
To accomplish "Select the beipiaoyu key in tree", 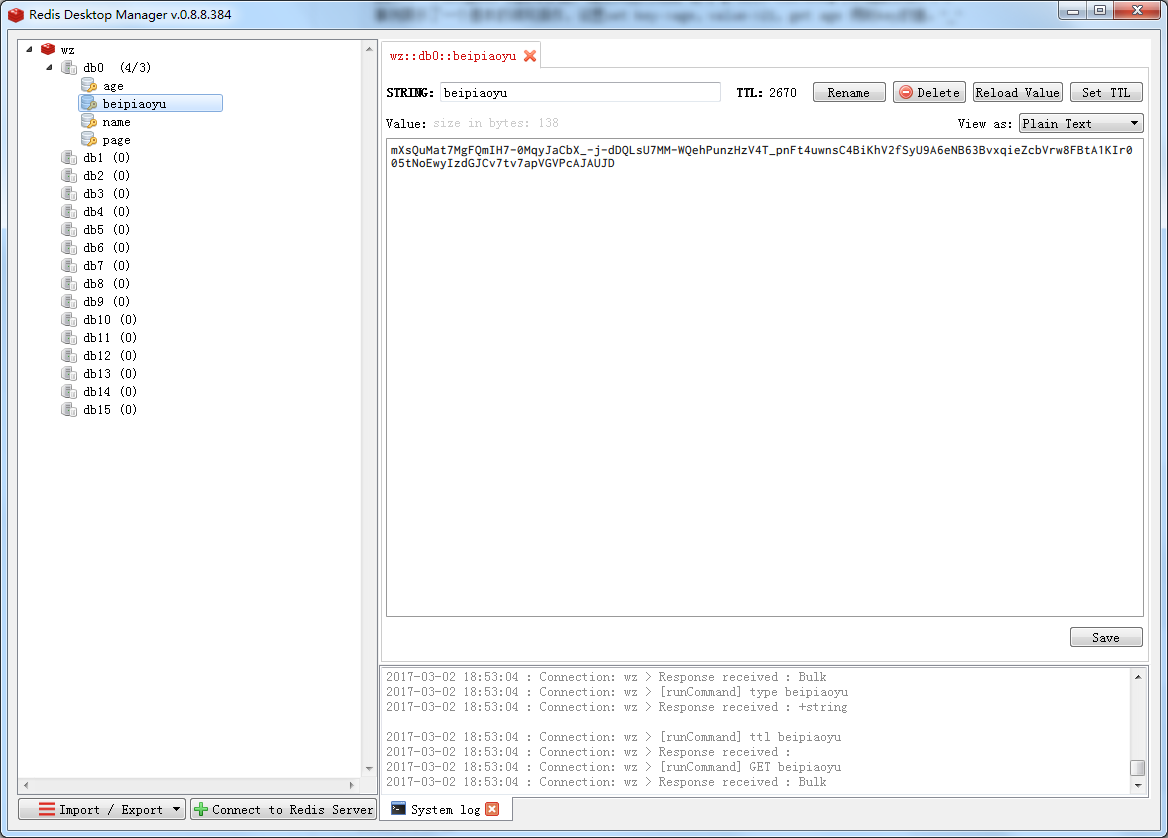I will click(x=134, y=104).
